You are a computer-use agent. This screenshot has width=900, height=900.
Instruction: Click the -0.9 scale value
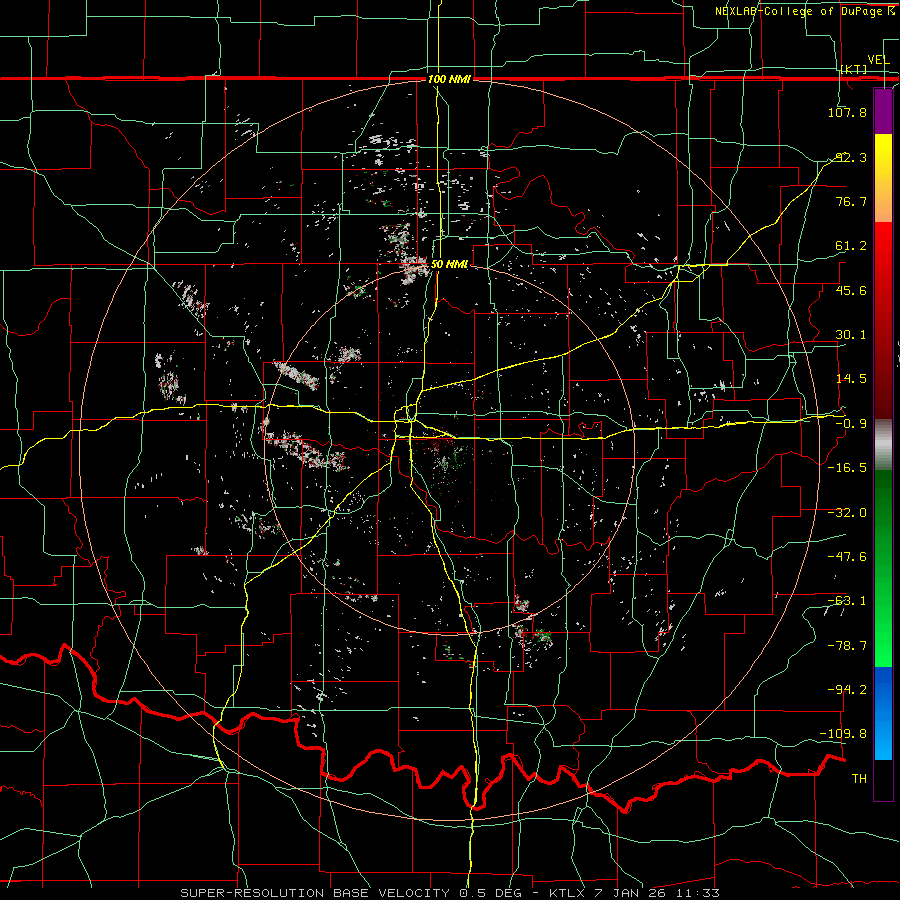click(850, 424)
